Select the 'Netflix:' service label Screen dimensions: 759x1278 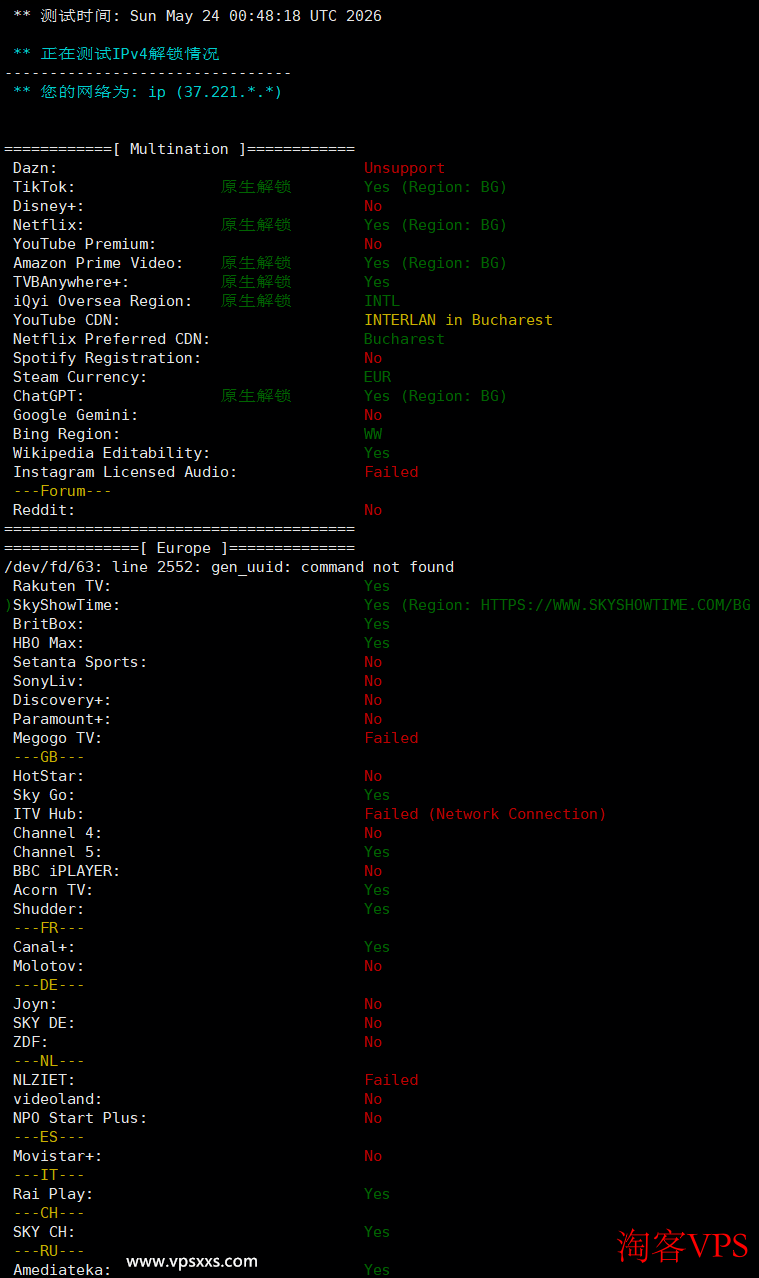click(x=48, y=225)
